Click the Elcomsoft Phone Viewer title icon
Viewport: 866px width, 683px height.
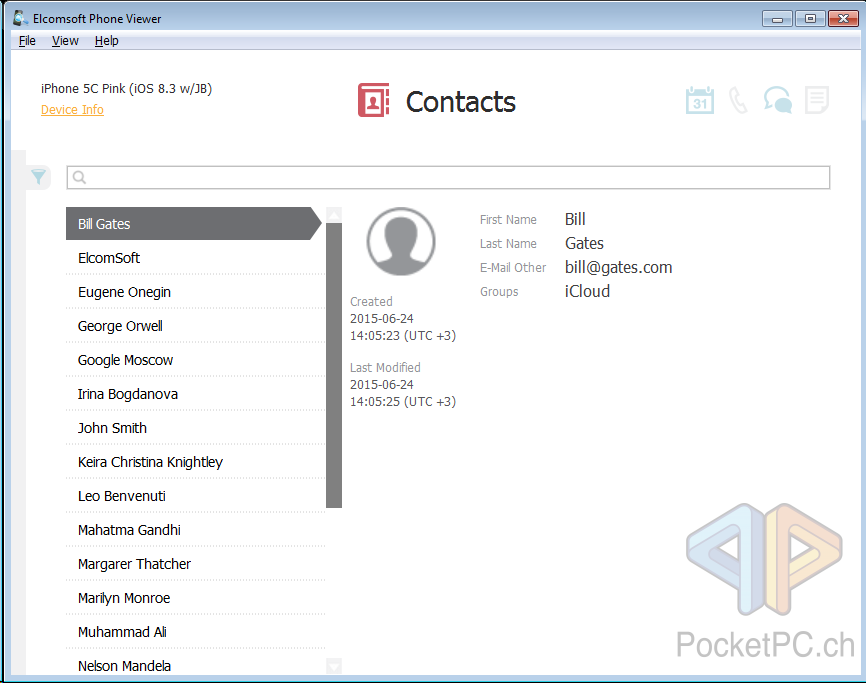coord(20,18)
